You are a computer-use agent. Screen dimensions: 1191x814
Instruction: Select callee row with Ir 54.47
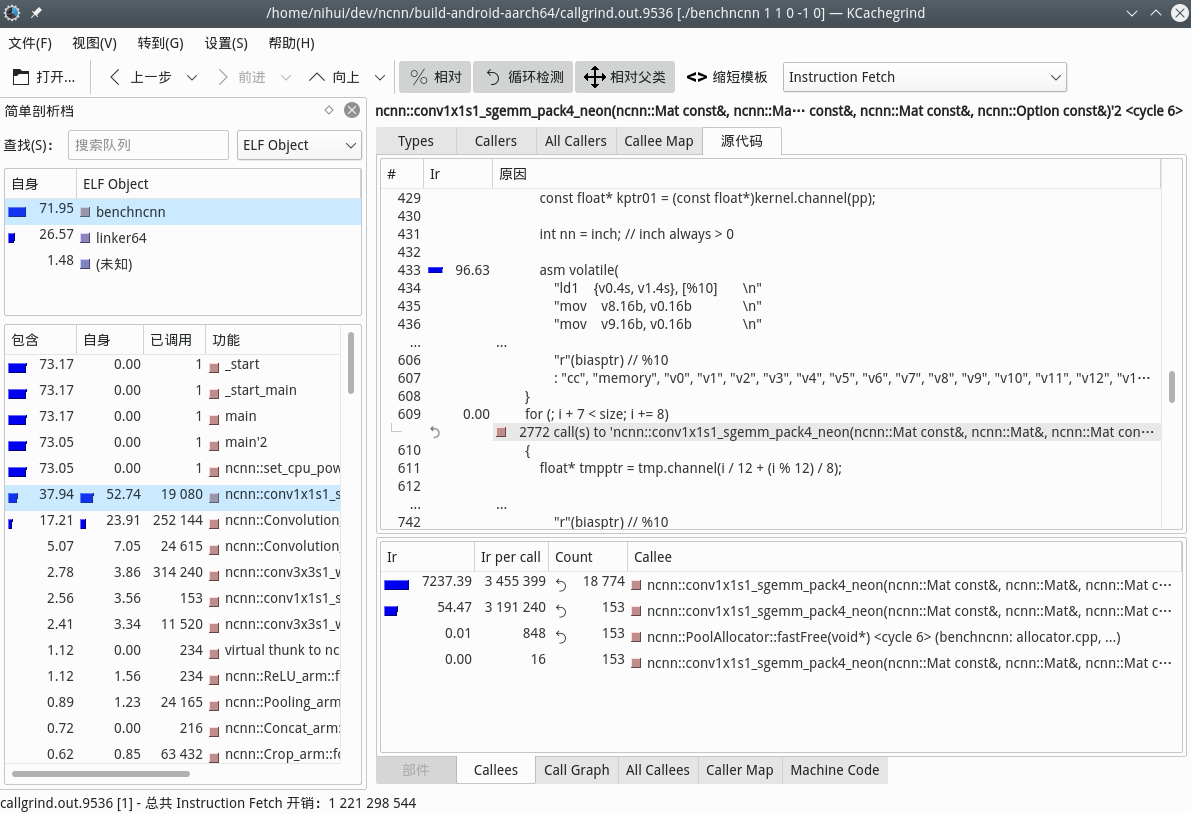point(781,610)
